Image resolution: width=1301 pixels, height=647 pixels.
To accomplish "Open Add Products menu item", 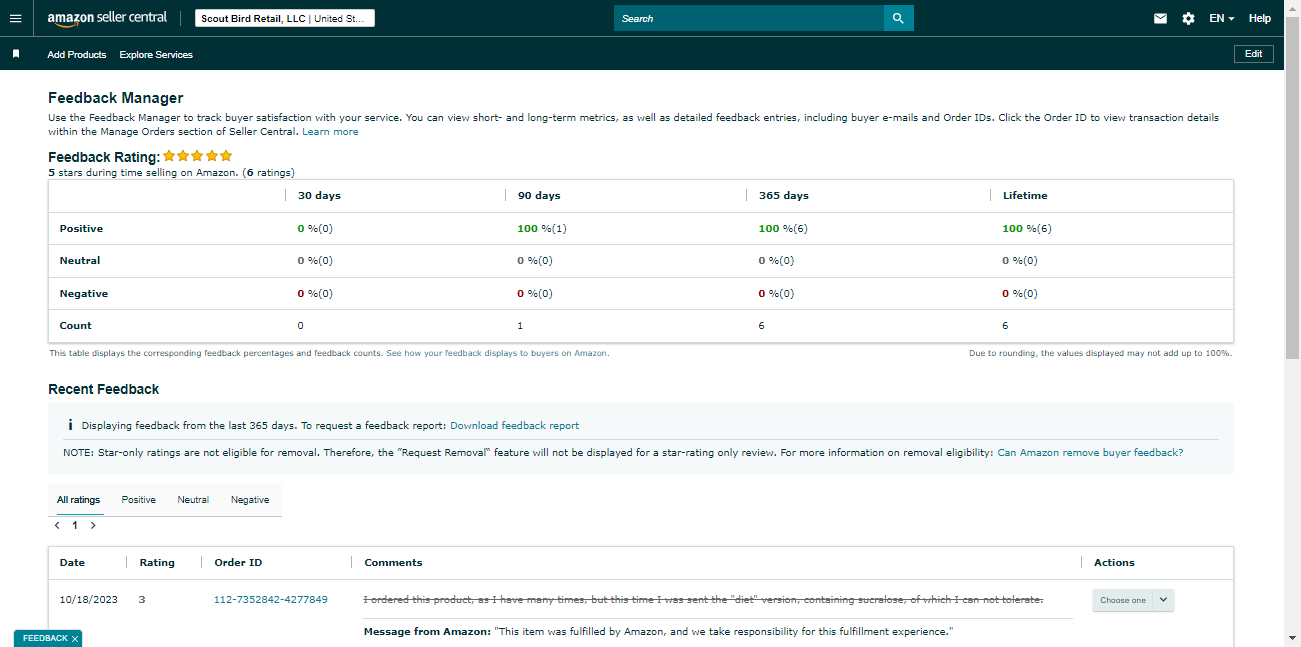I will pyautogui.click(x=77, y=55).
